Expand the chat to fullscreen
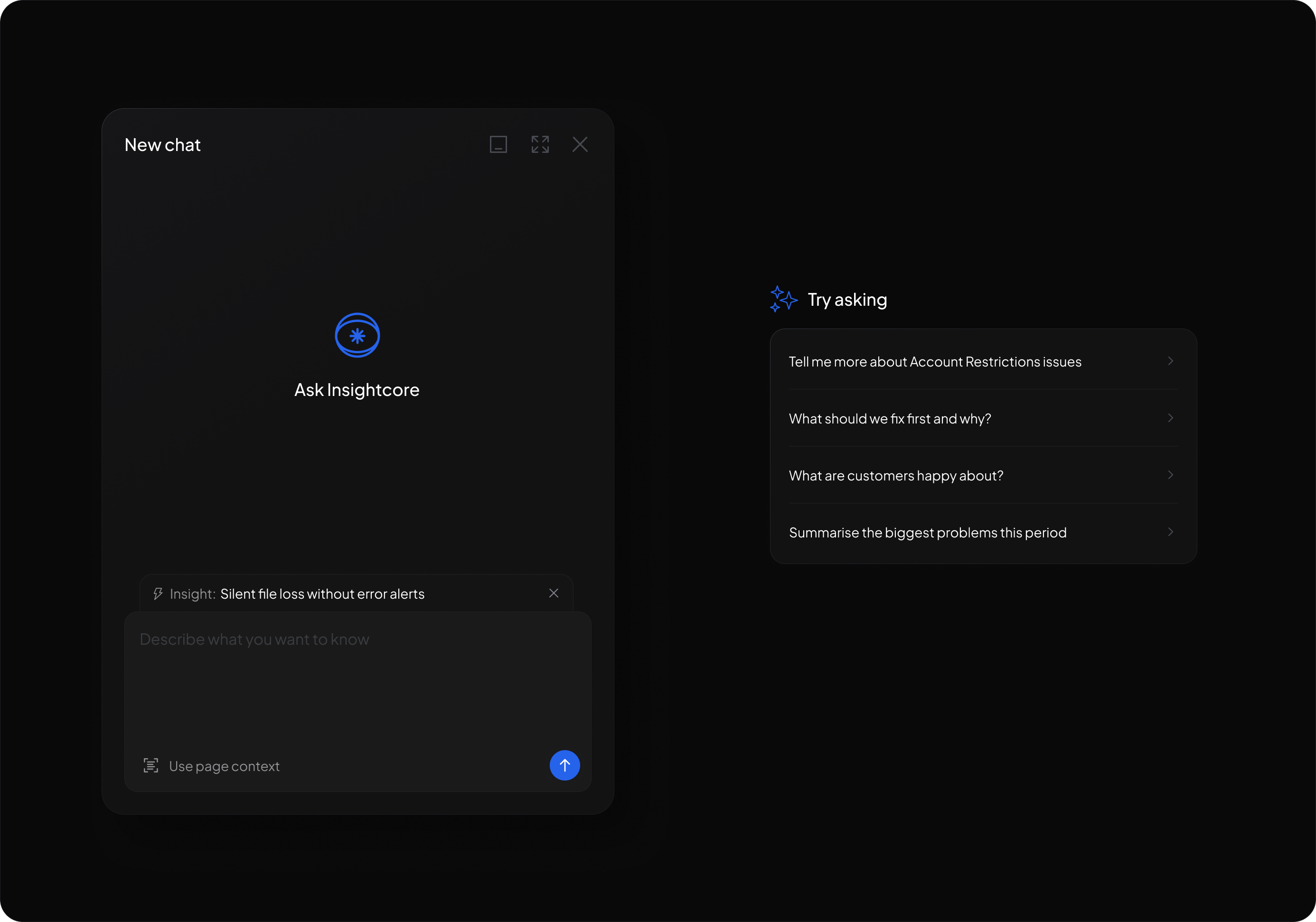 click(540, 144)
